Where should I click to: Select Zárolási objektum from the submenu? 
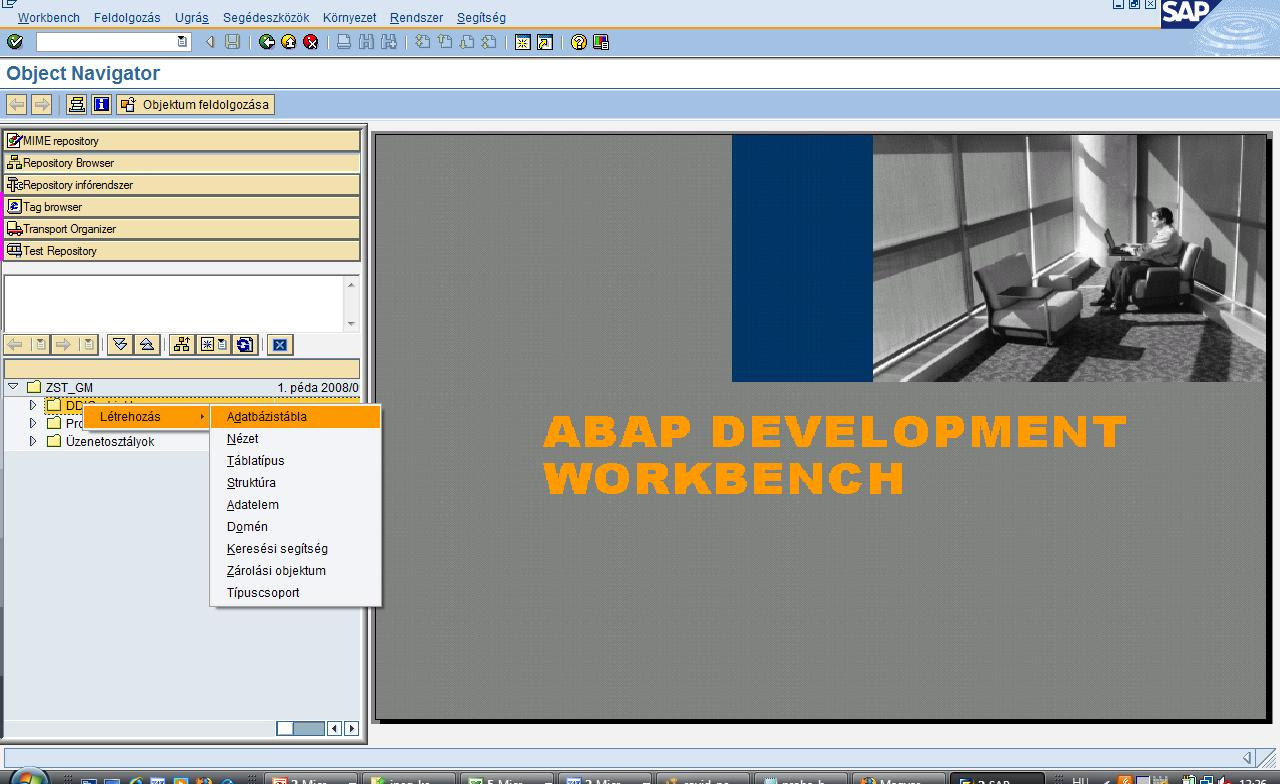pos(295,571)
